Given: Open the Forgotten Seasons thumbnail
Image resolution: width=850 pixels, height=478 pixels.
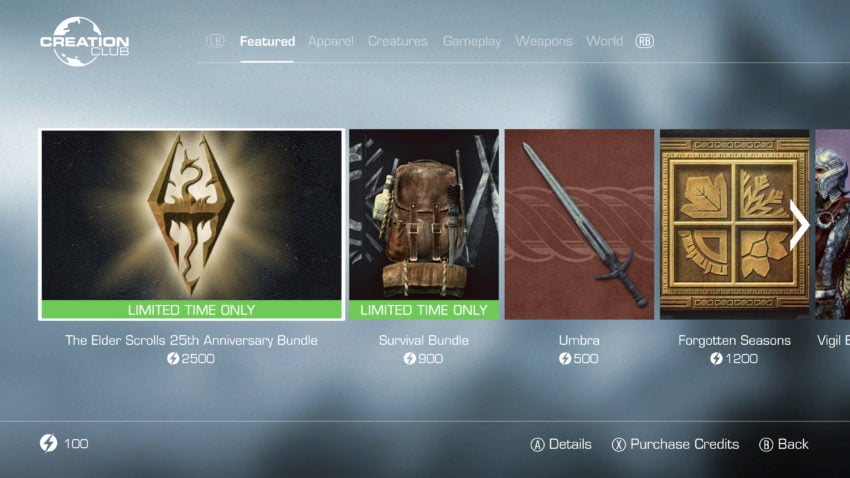Looking at the screenshot, I should [x=735, y=224].
